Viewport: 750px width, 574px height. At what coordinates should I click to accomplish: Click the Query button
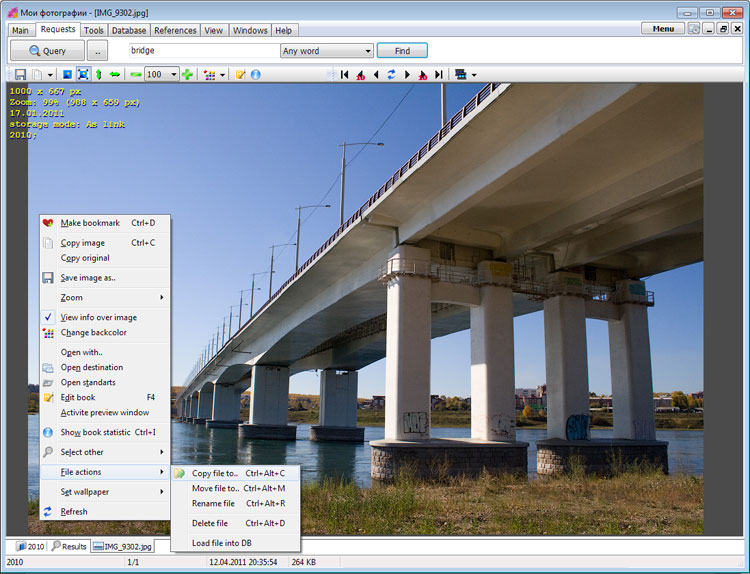click(47, 51)
